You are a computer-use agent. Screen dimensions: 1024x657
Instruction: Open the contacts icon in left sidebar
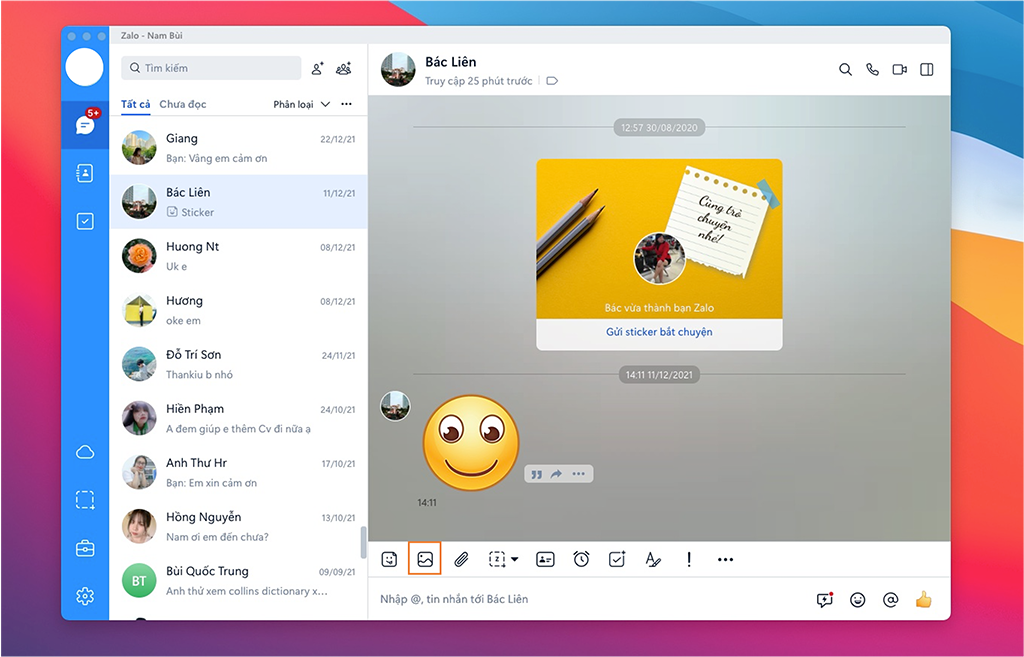85,173
